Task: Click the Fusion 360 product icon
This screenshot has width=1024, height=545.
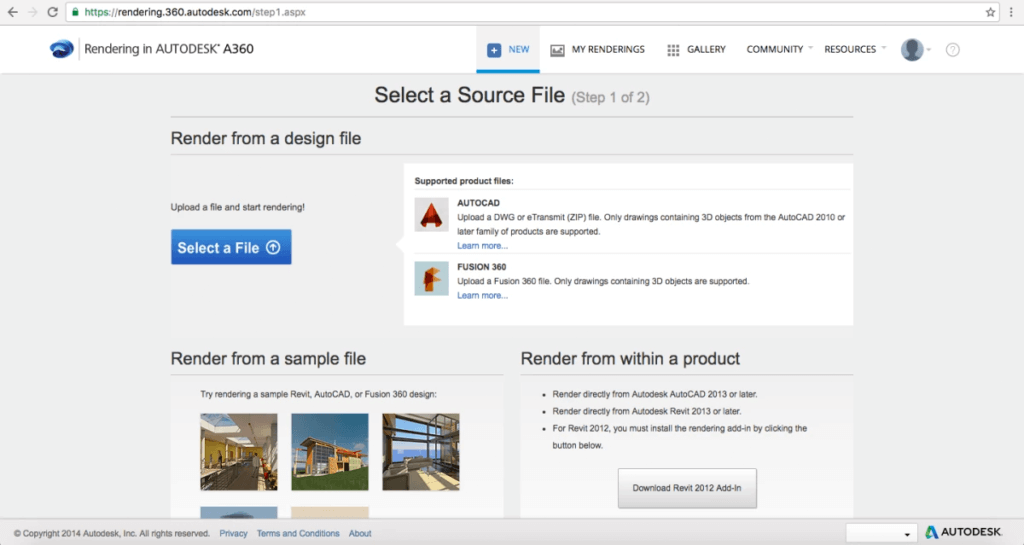Action: (431, 279)
